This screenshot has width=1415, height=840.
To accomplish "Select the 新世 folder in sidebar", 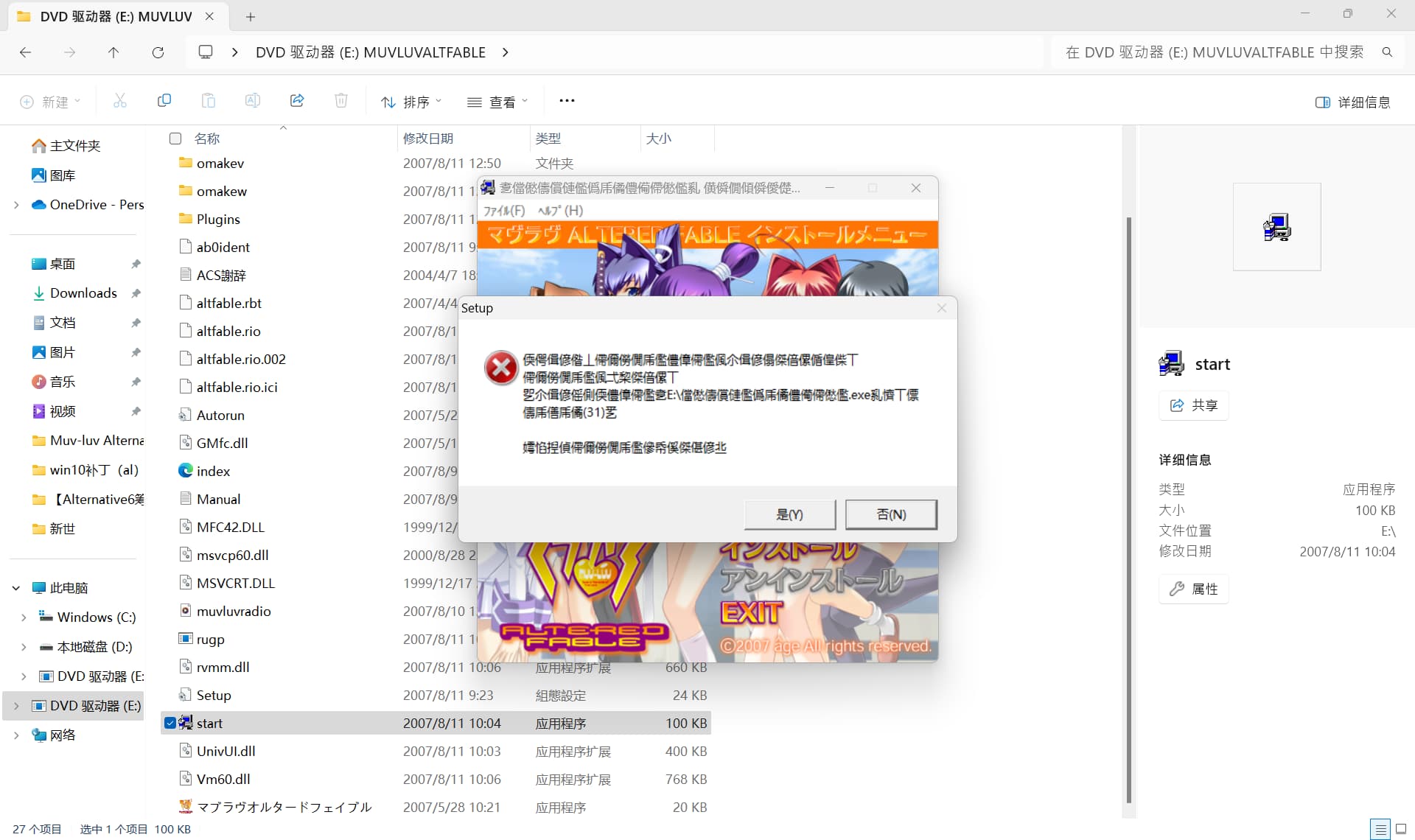I will (55, 529).
